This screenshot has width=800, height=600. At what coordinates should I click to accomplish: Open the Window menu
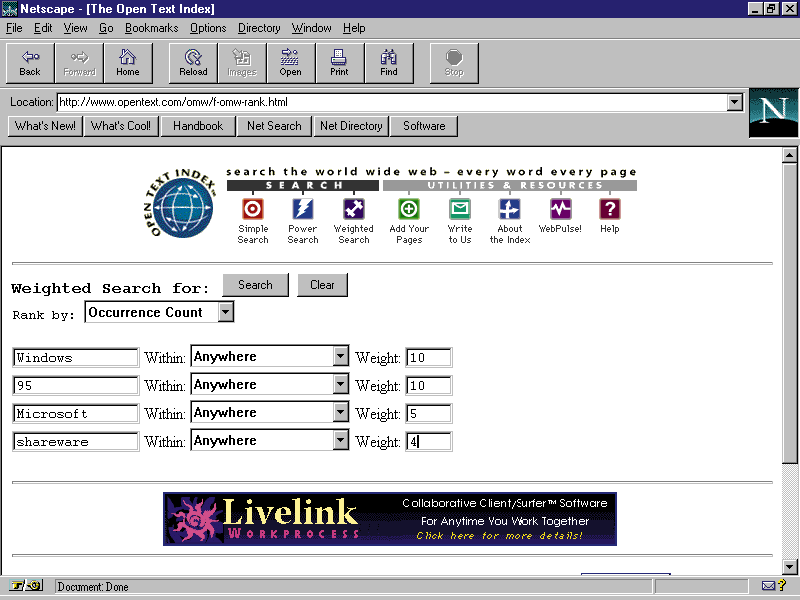point(311,28)
